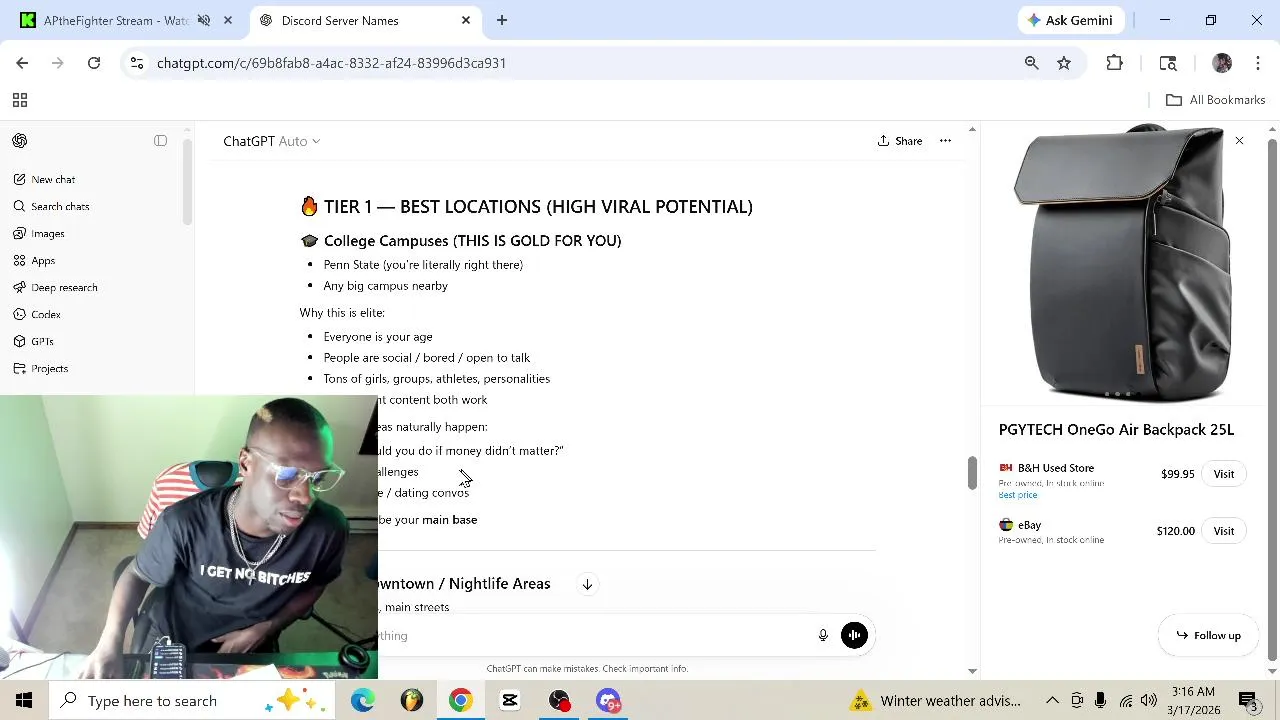
Task: Click the Follow up button
Action: (x=1208, y=636)
